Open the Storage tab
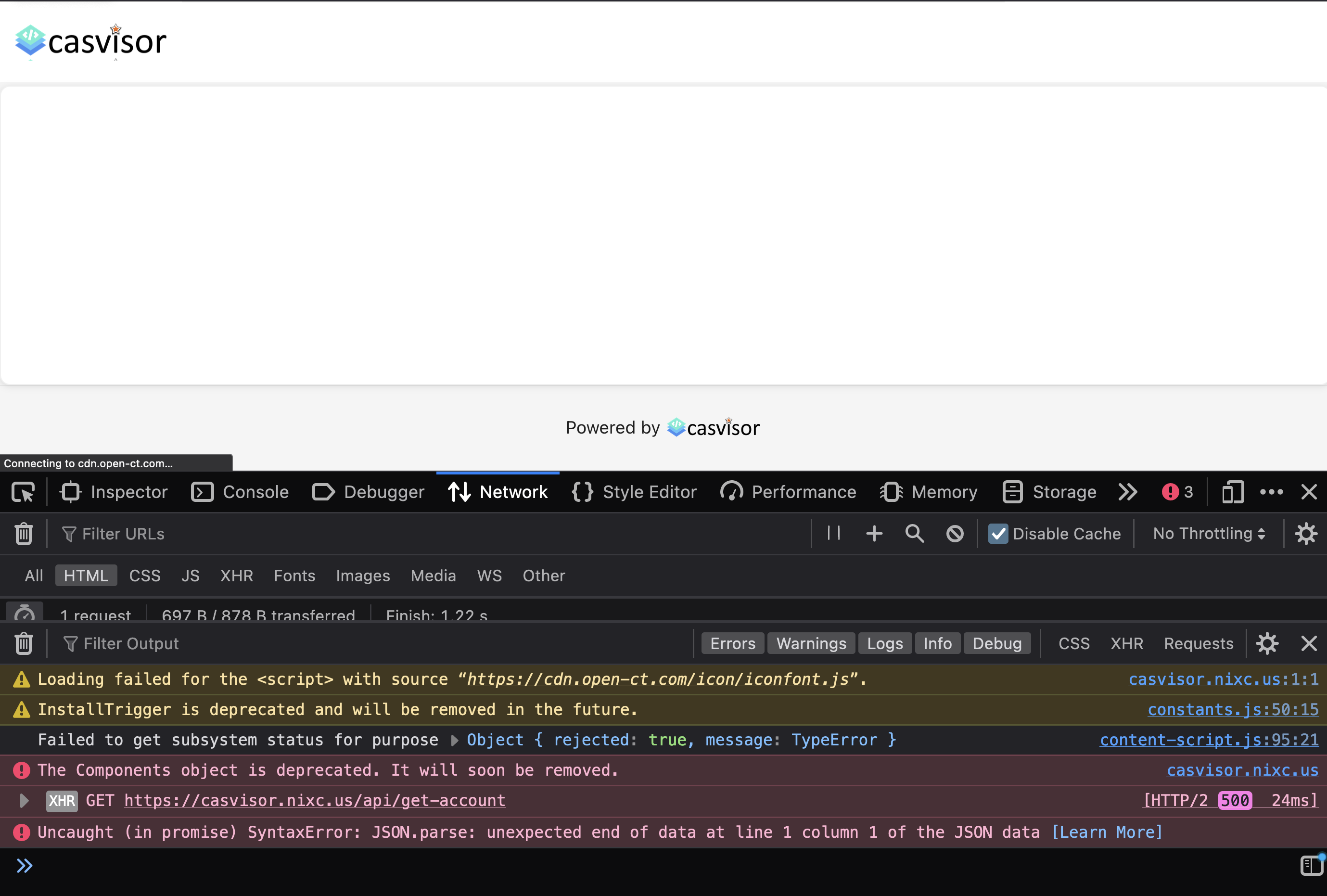 [1049, 492]
